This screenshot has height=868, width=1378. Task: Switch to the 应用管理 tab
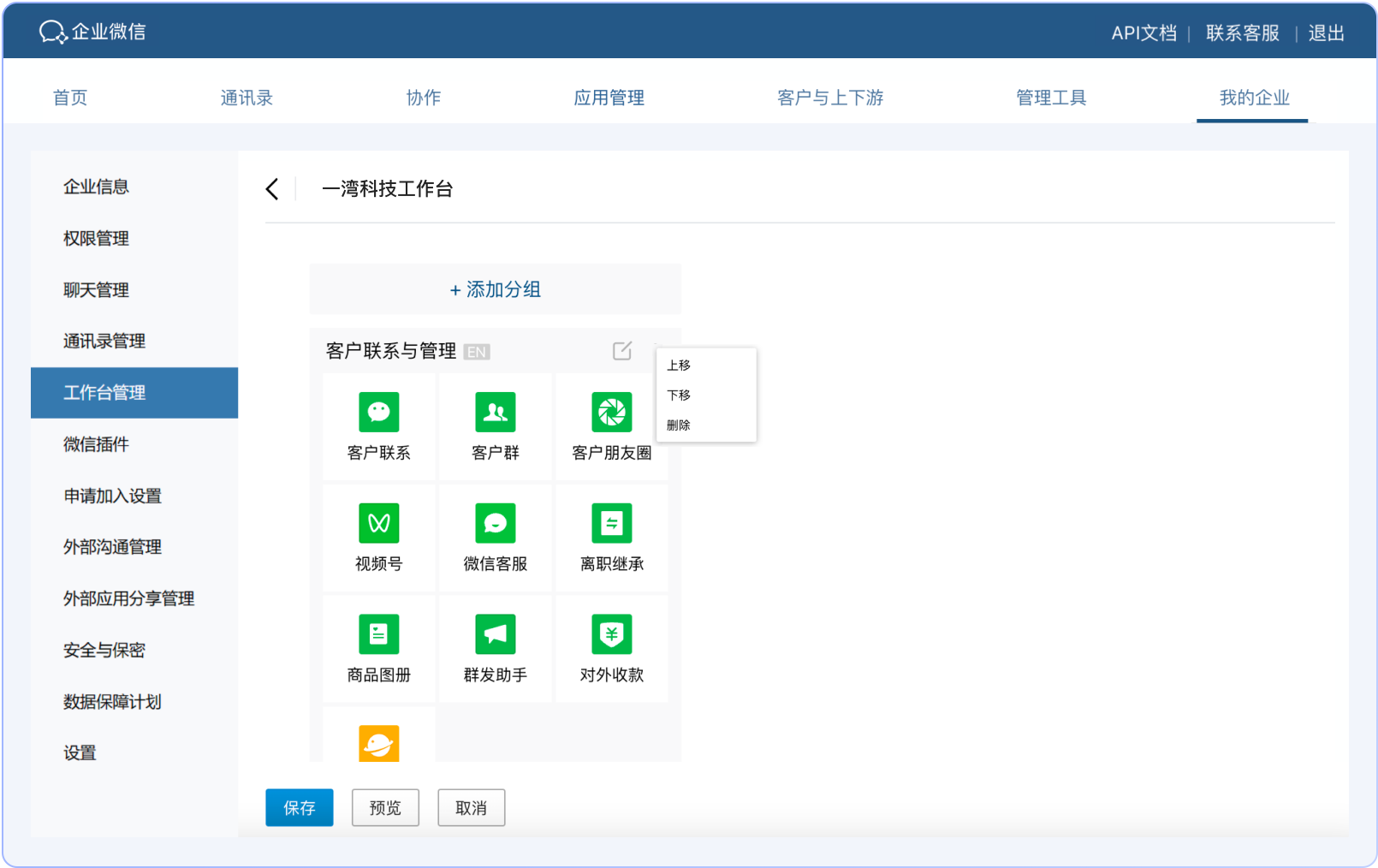click(x=609, y=98)
